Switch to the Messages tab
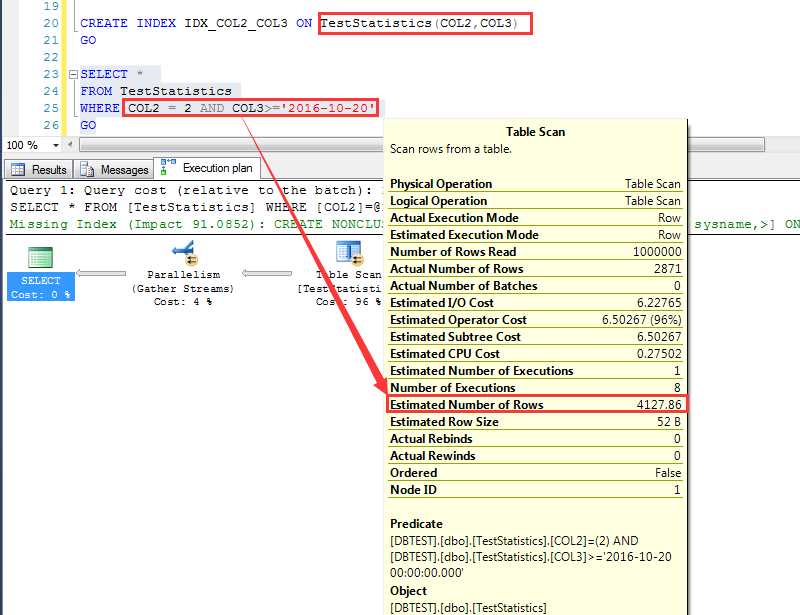The height and width of the screenshot is (615, 800). pos(114,169)
